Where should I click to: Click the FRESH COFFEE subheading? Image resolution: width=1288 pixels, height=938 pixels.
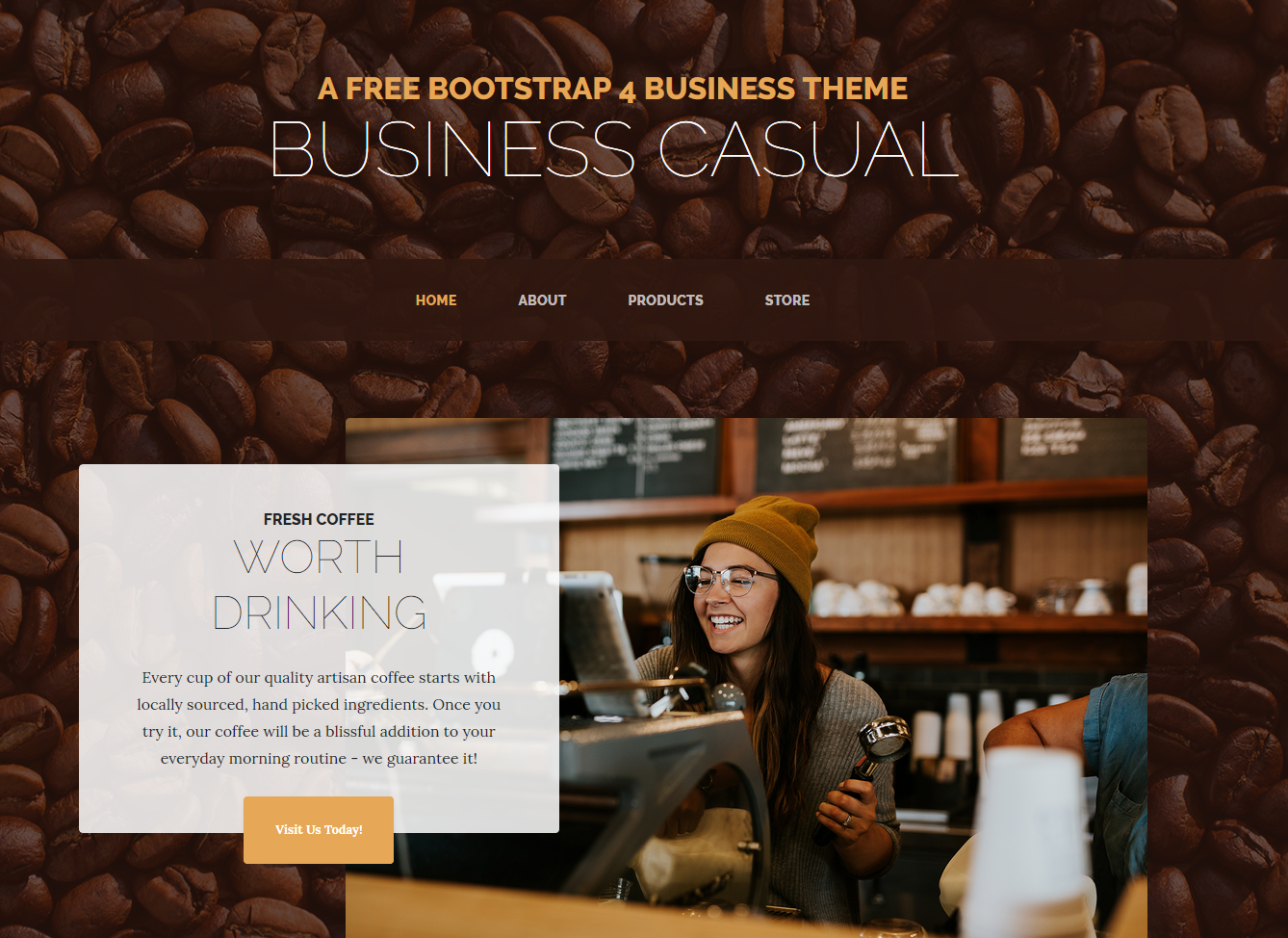(x=319, y=519)
